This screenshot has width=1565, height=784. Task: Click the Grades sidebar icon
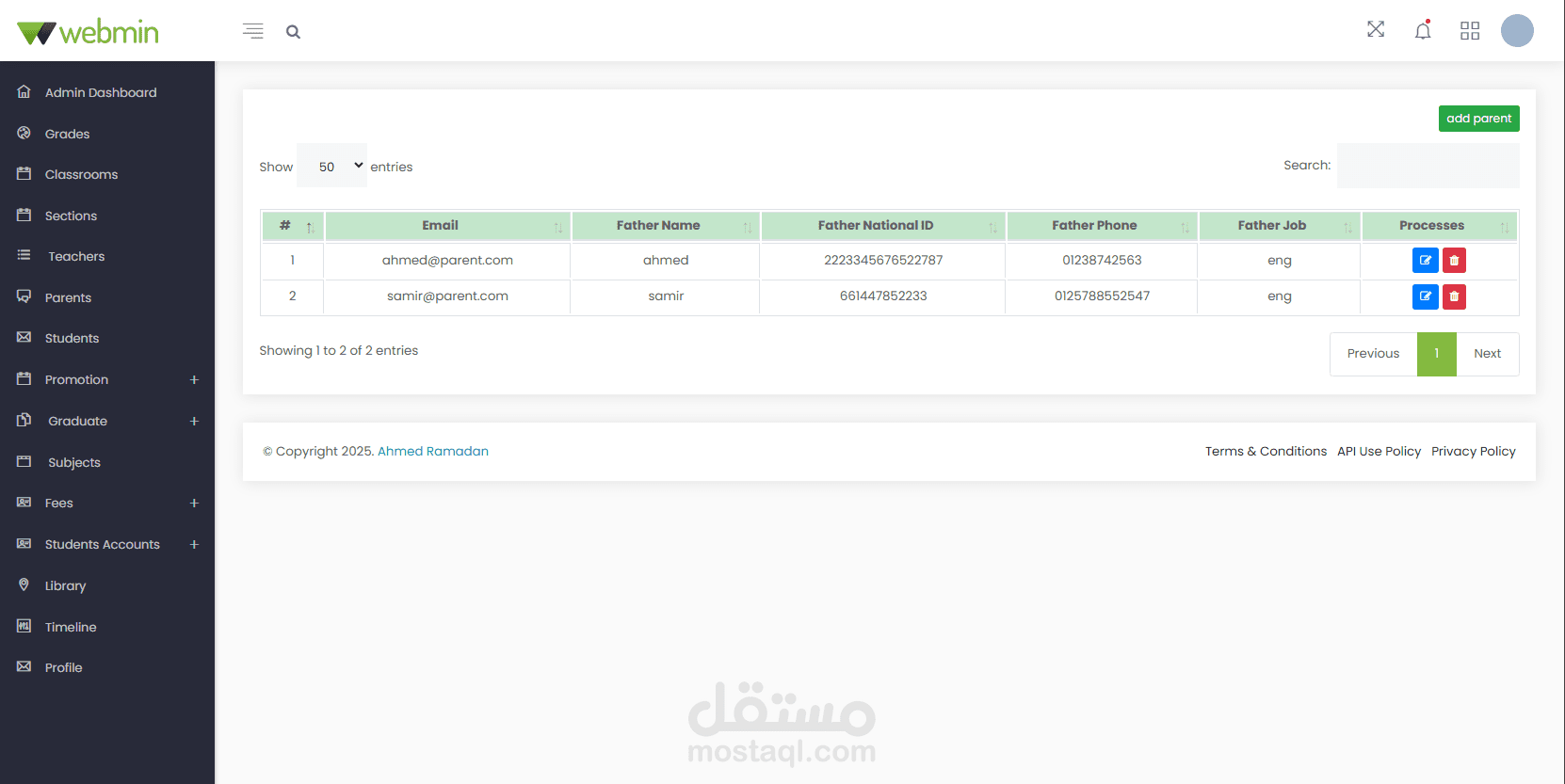point(24,133)
